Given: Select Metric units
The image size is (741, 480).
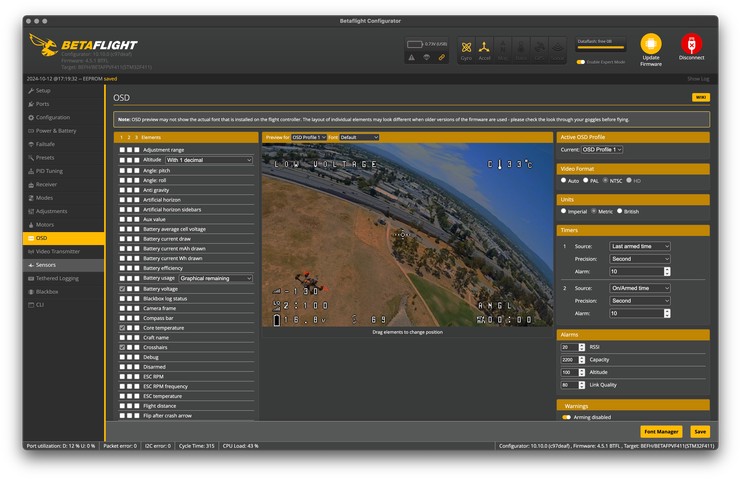Looking at the screenshot, I should click(594, 211).
